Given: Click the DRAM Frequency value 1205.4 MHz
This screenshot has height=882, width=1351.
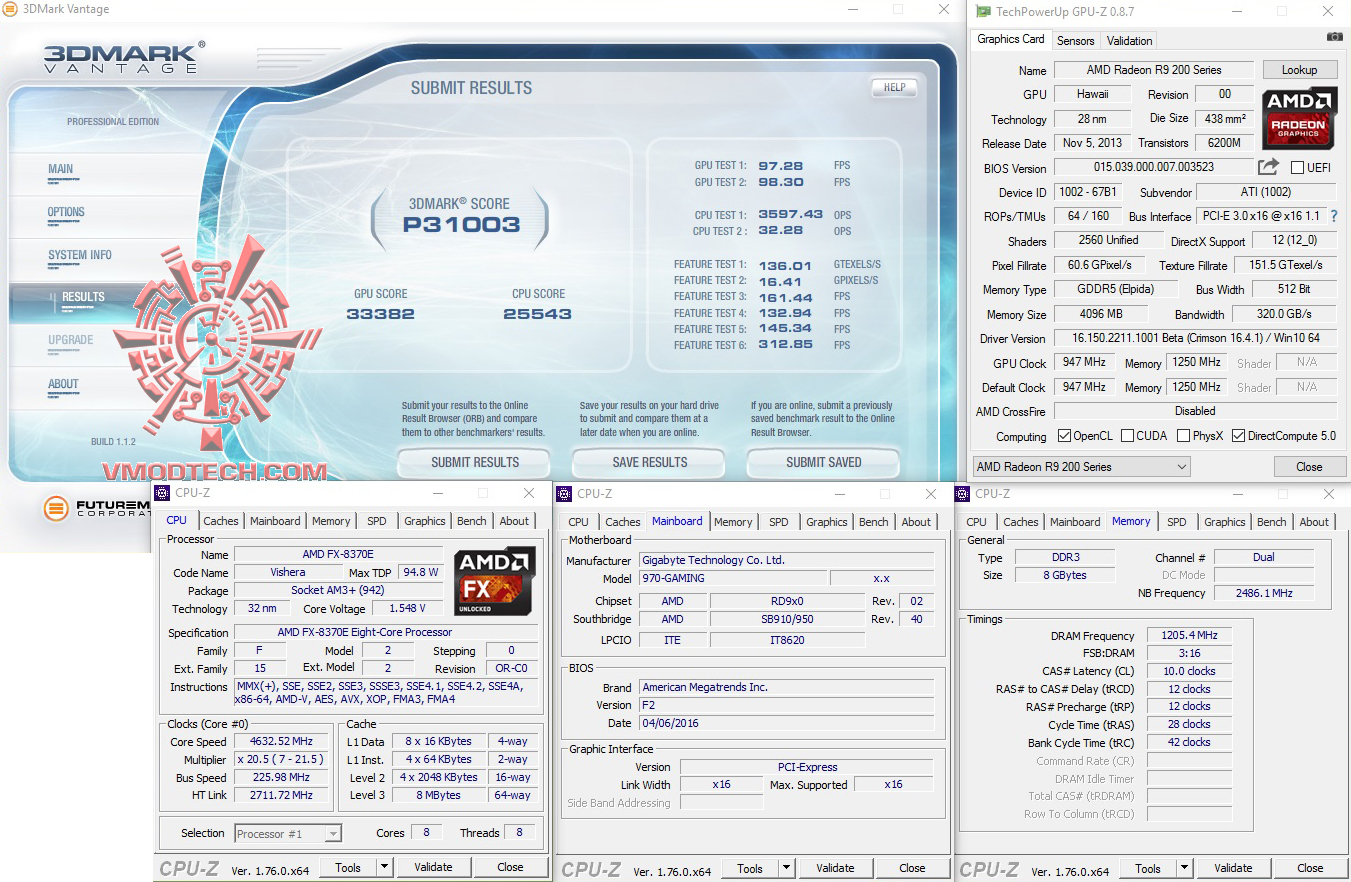Looking at the screenshot, I should [x=1189, y=635].
